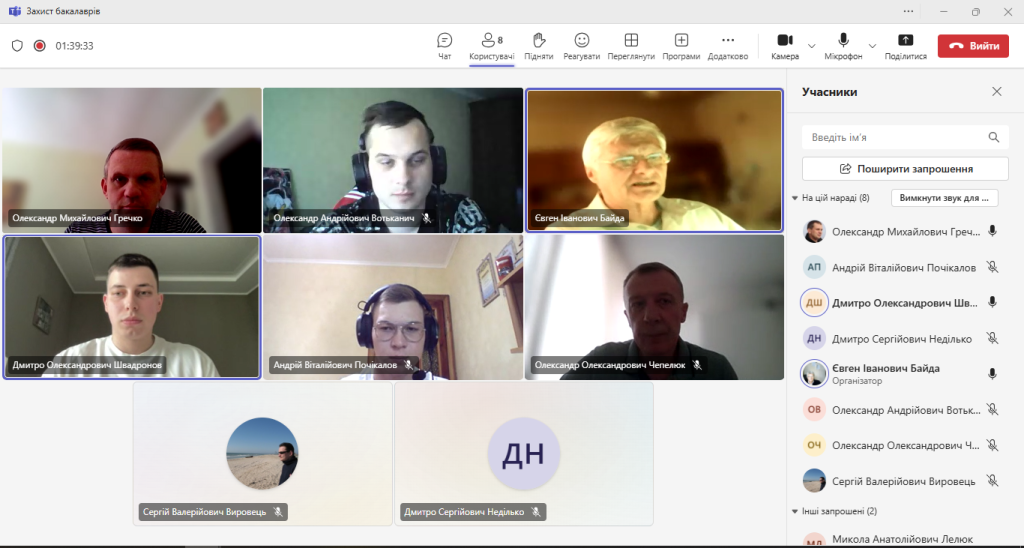Click the Teams logo in title bar

14,12
